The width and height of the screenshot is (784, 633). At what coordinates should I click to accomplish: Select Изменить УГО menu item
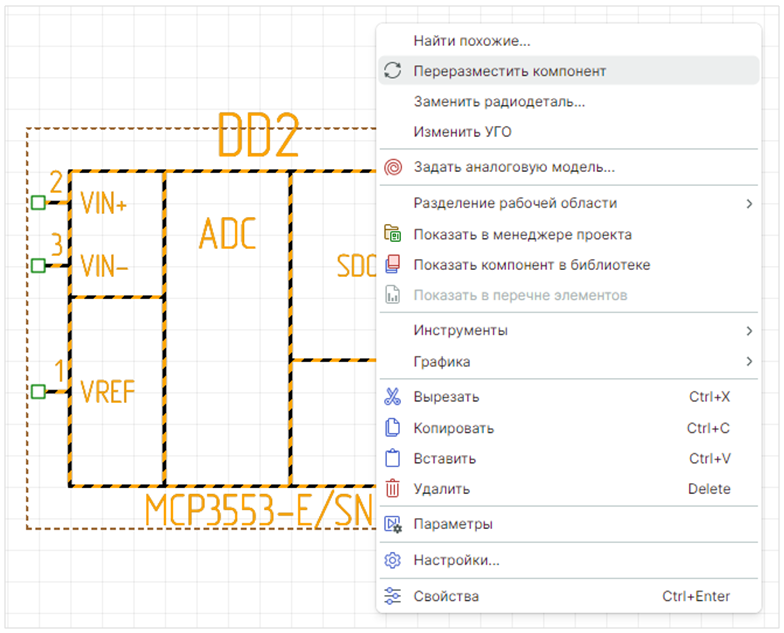pyautogui.click(x=462, y=132)
